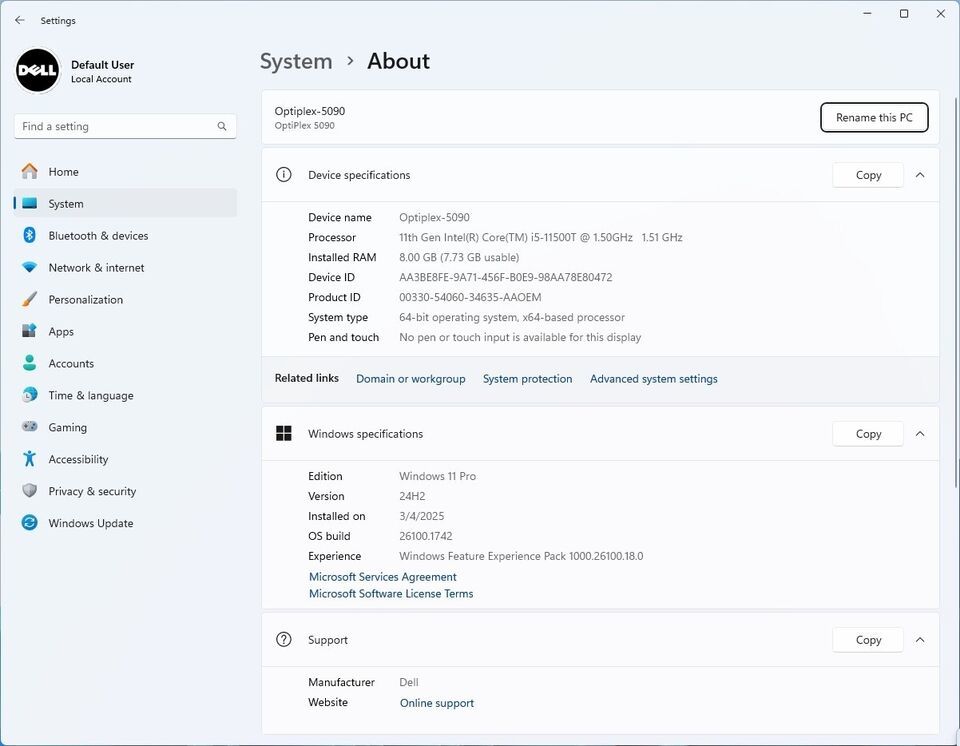Click the Network wifi icon
The width and height of the screenshot is (960, 746).
(x=29, y=268)
